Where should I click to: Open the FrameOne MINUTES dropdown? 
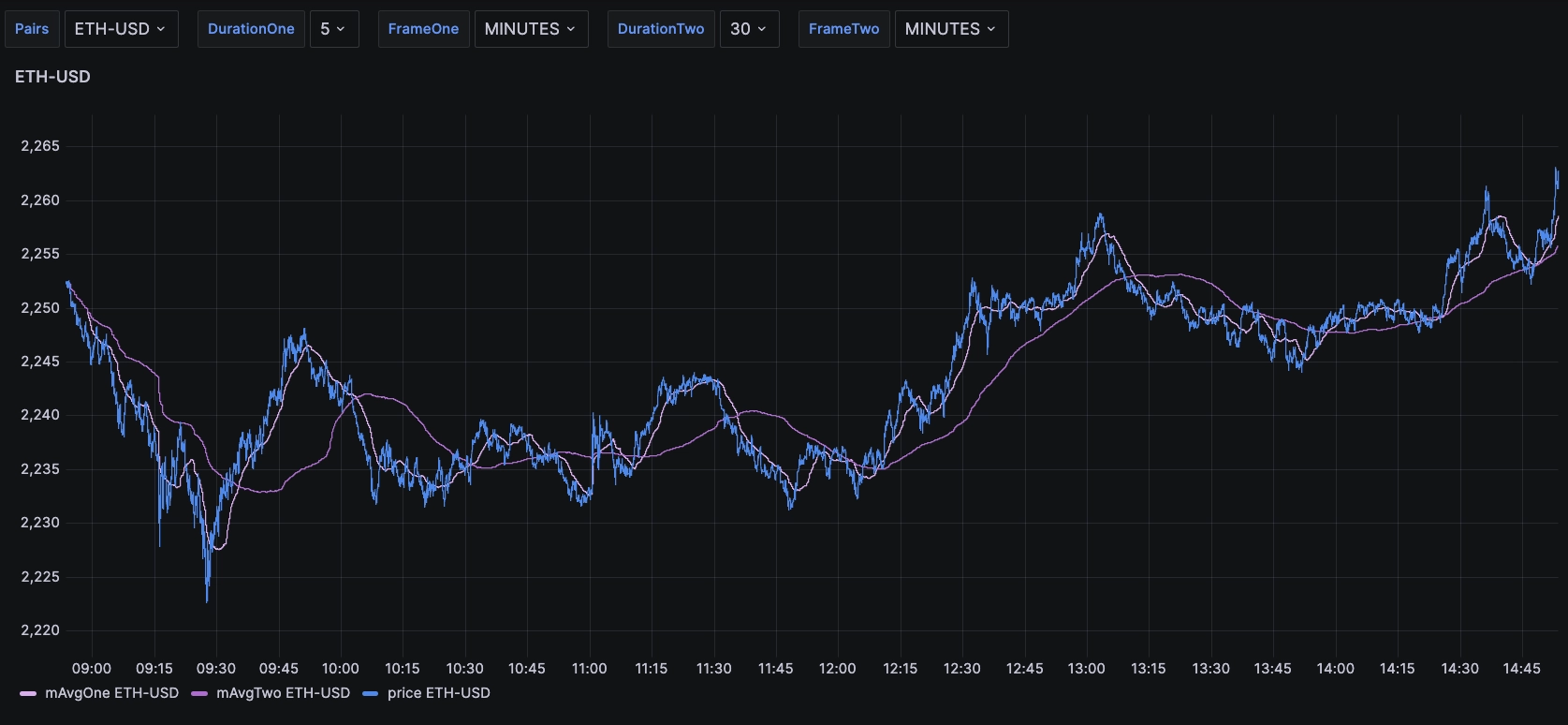[x=531, y=29]
